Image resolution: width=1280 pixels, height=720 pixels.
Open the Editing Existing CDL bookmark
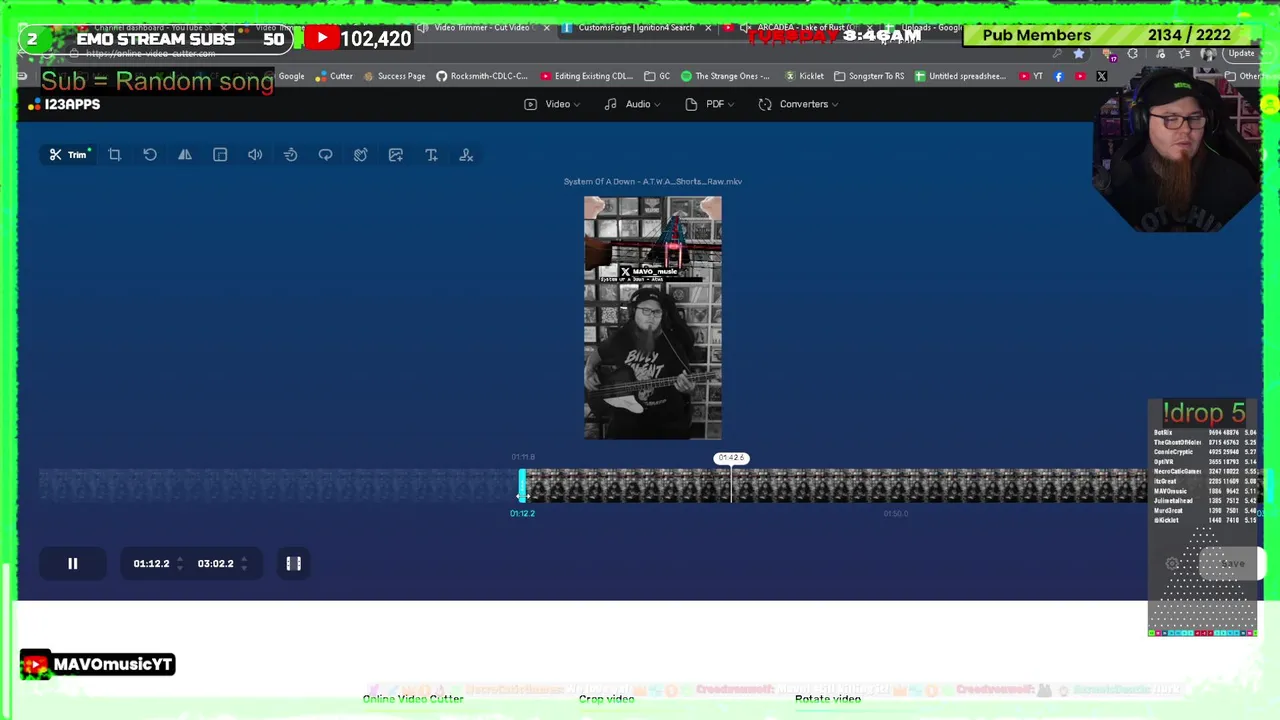point(586,76)
